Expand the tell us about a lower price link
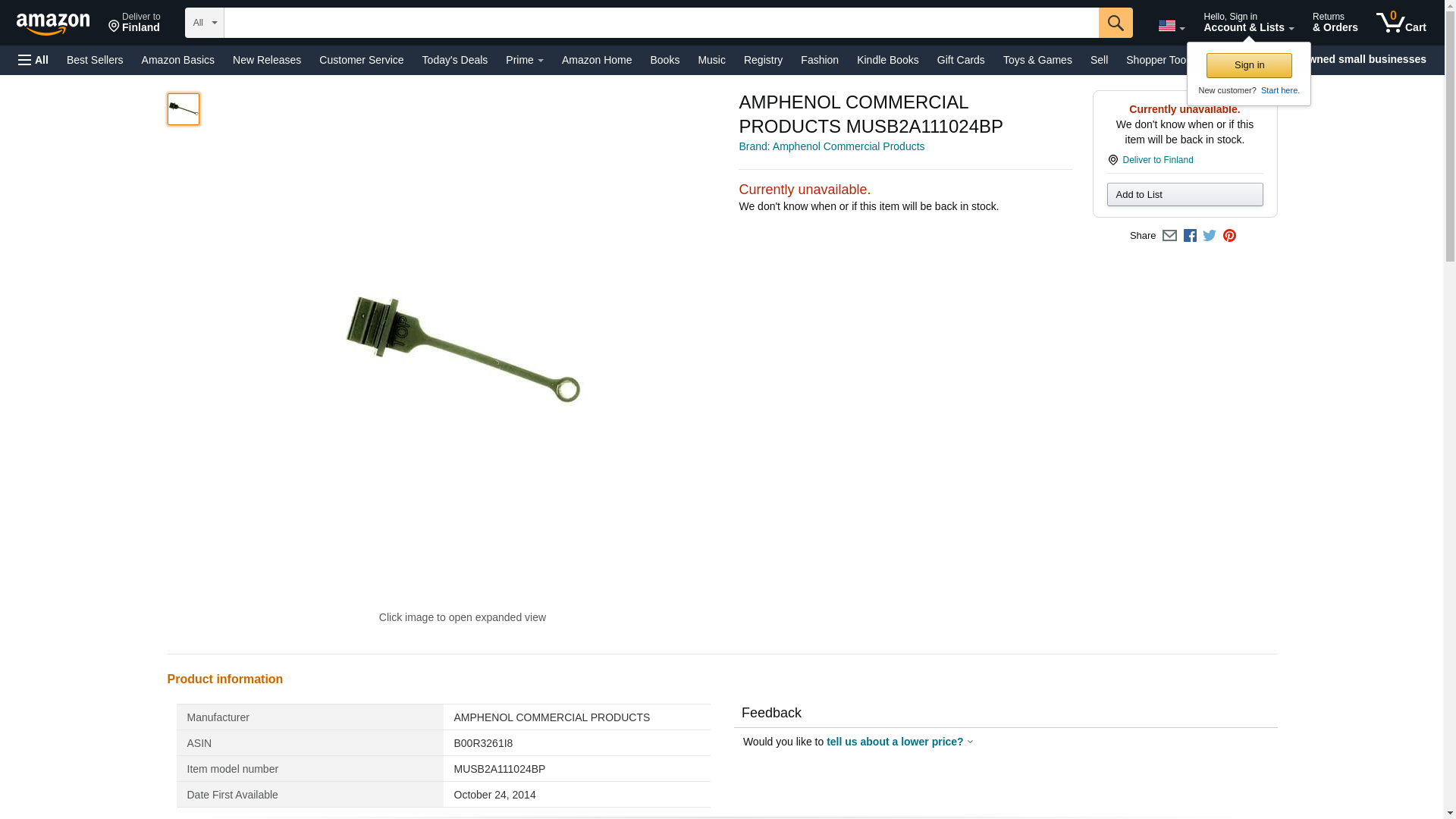The image size is (1456, 819). [899, 742]
